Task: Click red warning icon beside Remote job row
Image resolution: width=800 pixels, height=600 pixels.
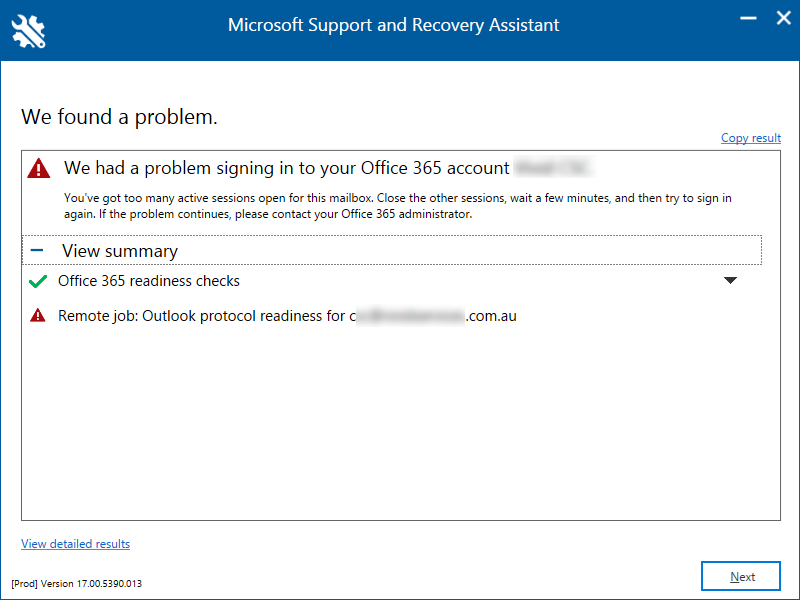Action: (x=38, y=316)
